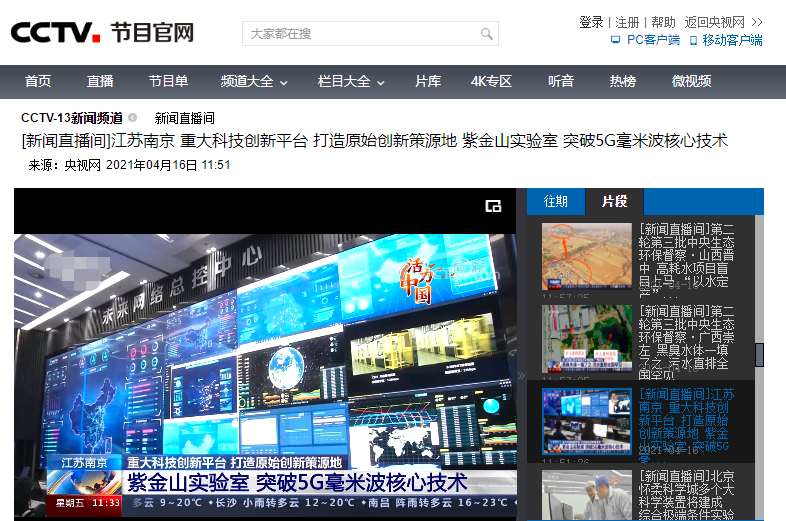Collapse sidebar with the » arrow

point(521,376)
